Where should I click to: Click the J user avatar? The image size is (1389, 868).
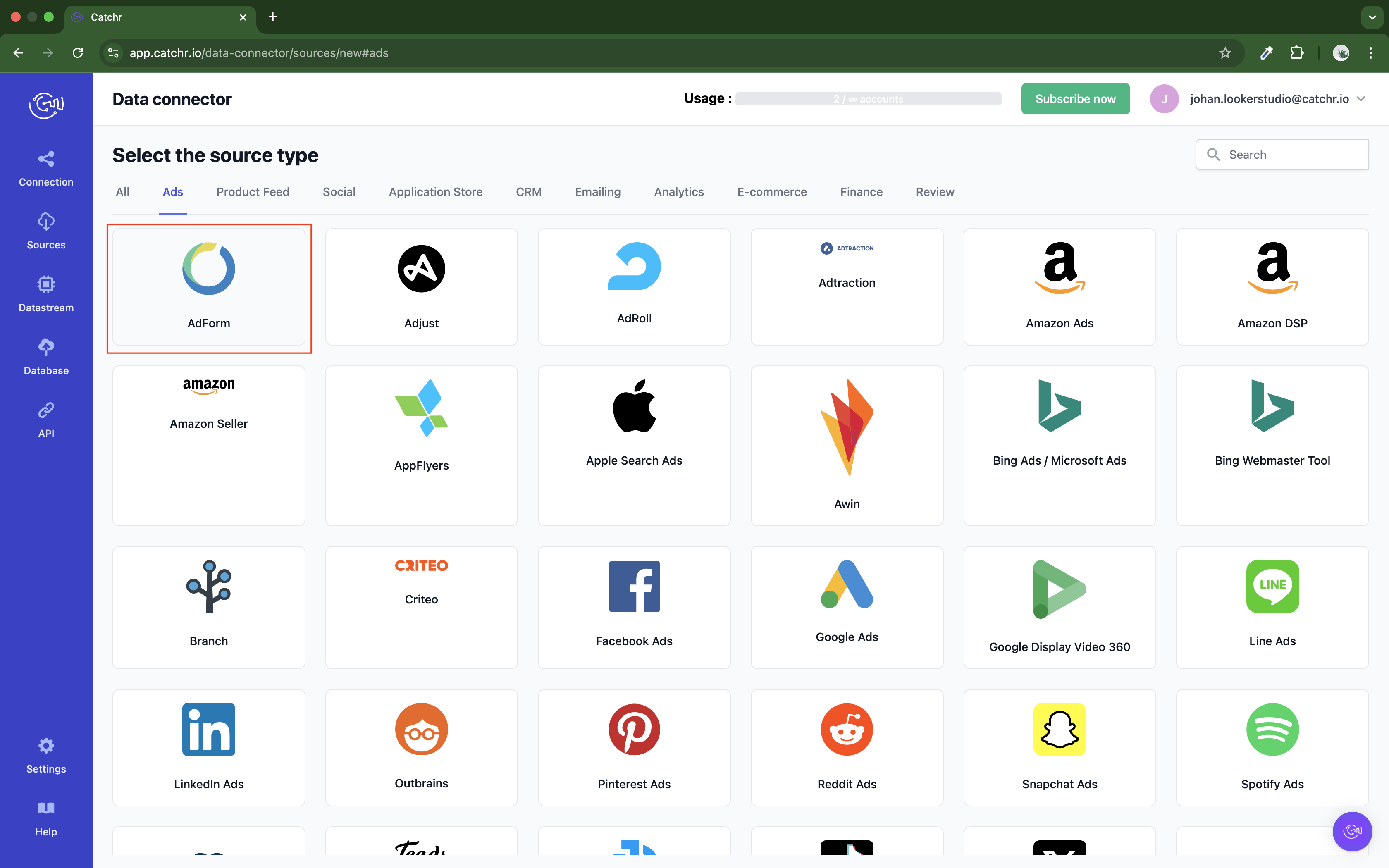point(1164,99)
